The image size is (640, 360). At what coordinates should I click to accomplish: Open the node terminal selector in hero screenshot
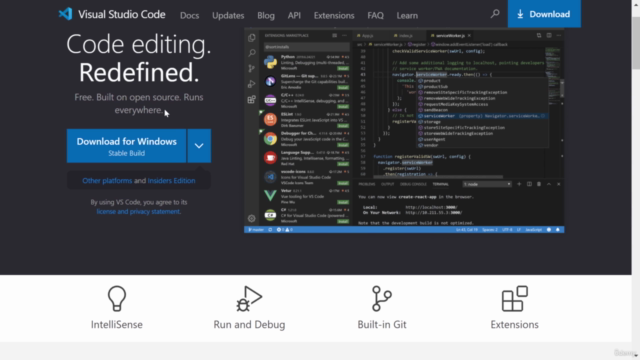[x=487, y=184]
